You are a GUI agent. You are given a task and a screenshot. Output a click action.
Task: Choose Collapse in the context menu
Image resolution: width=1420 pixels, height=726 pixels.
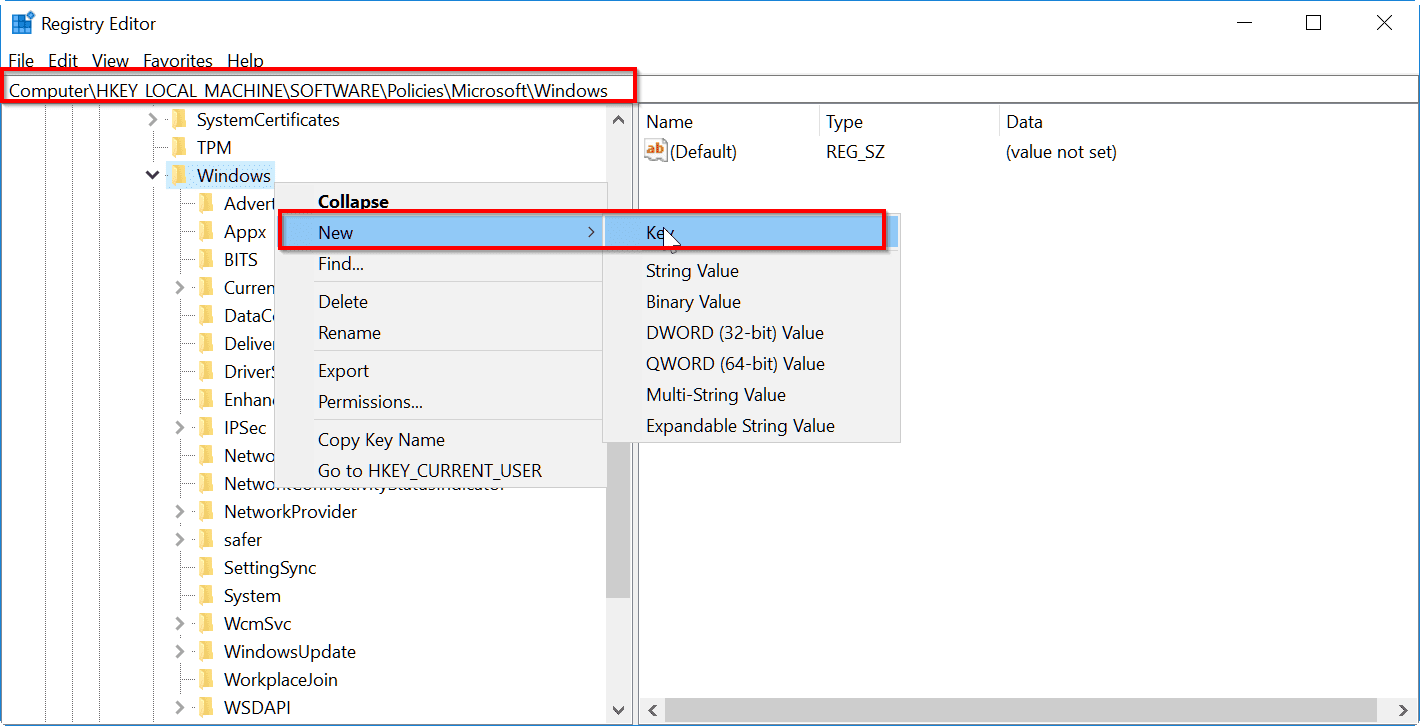440,202
